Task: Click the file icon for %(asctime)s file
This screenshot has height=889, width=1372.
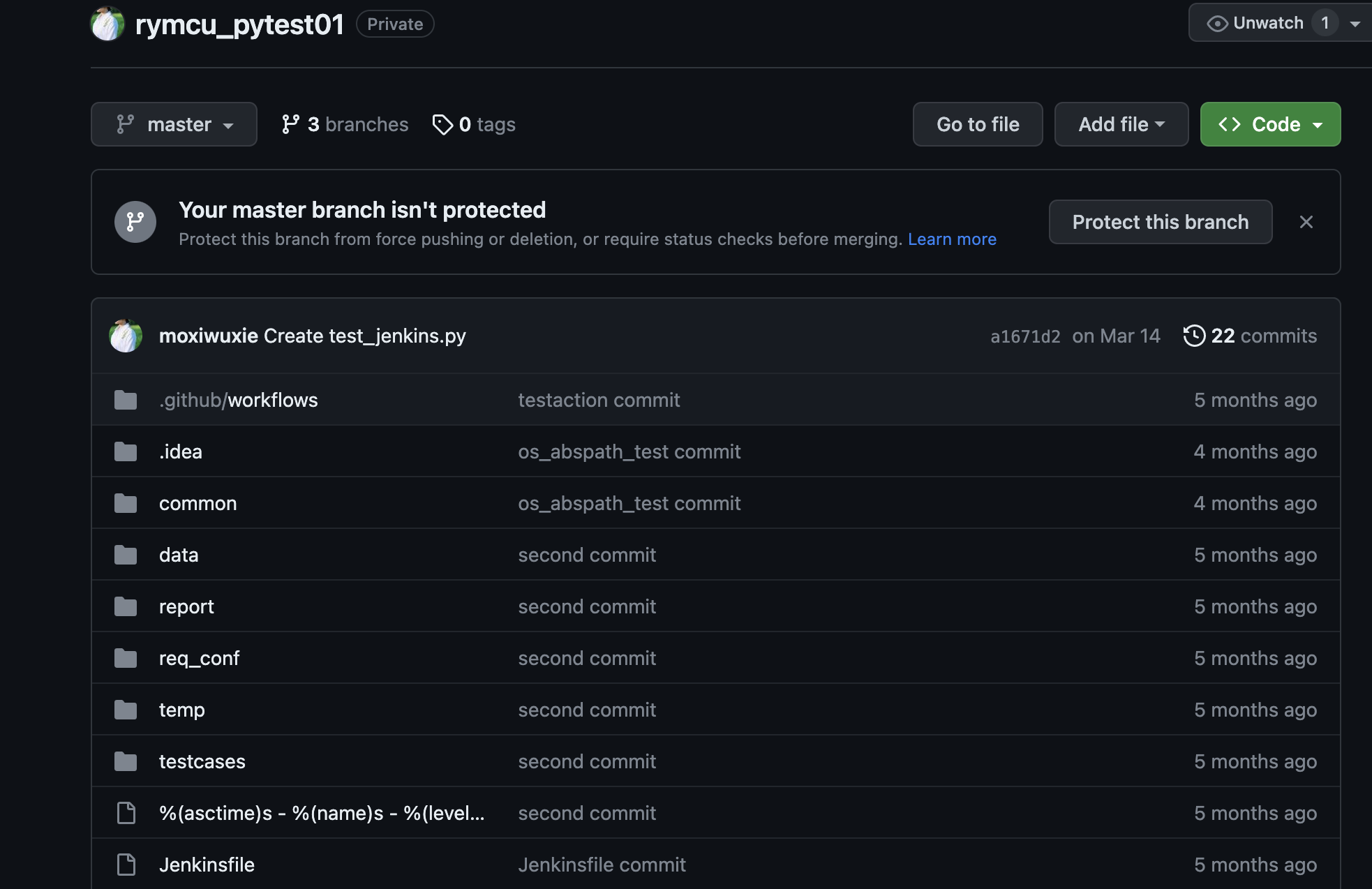Action: click(x=126, y=813)
